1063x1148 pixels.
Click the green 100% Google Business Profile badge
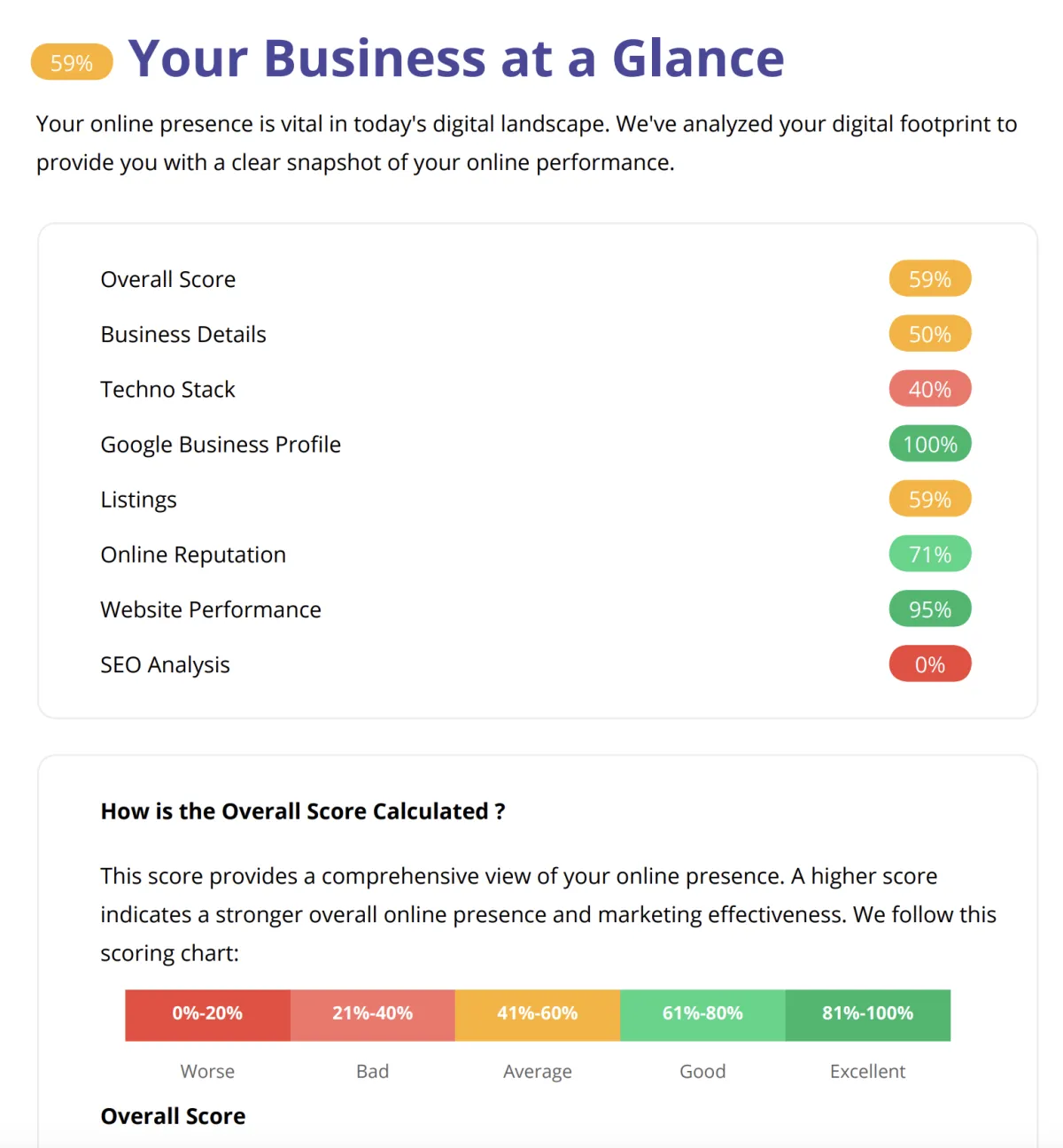(929, 444)
